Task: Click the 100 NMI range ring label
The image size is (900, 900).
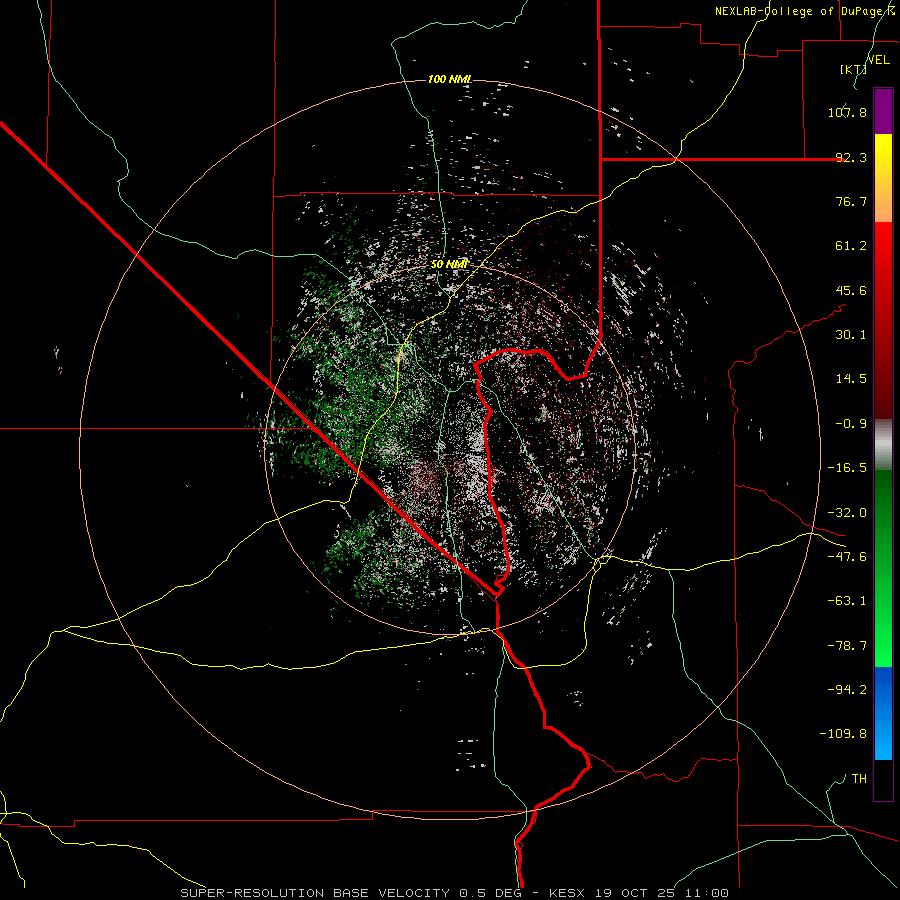Action: [x=449, y=79]
